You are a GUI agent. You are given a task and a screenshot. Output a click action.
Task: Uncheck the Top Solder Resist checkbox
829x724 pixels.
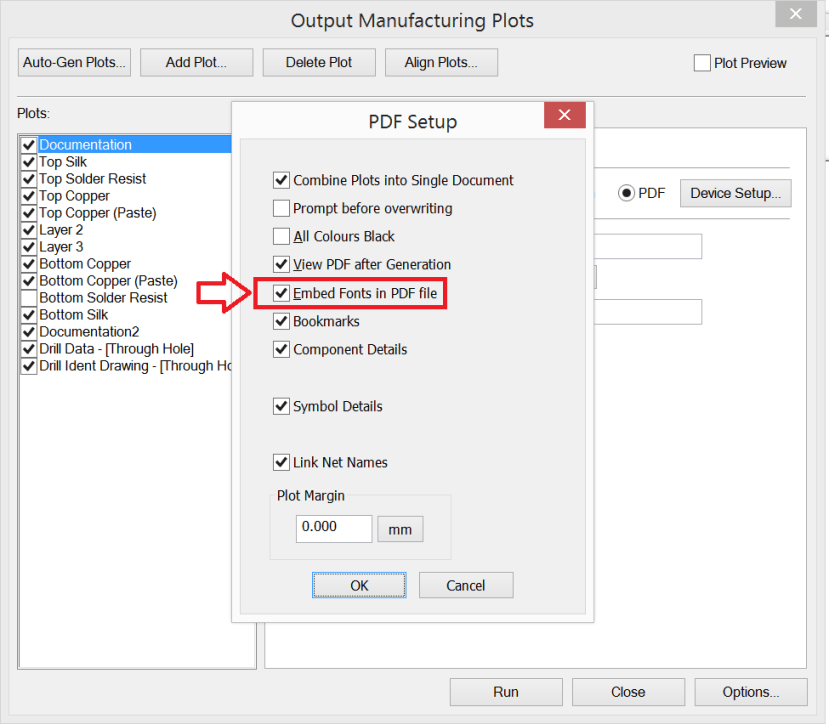29,179
